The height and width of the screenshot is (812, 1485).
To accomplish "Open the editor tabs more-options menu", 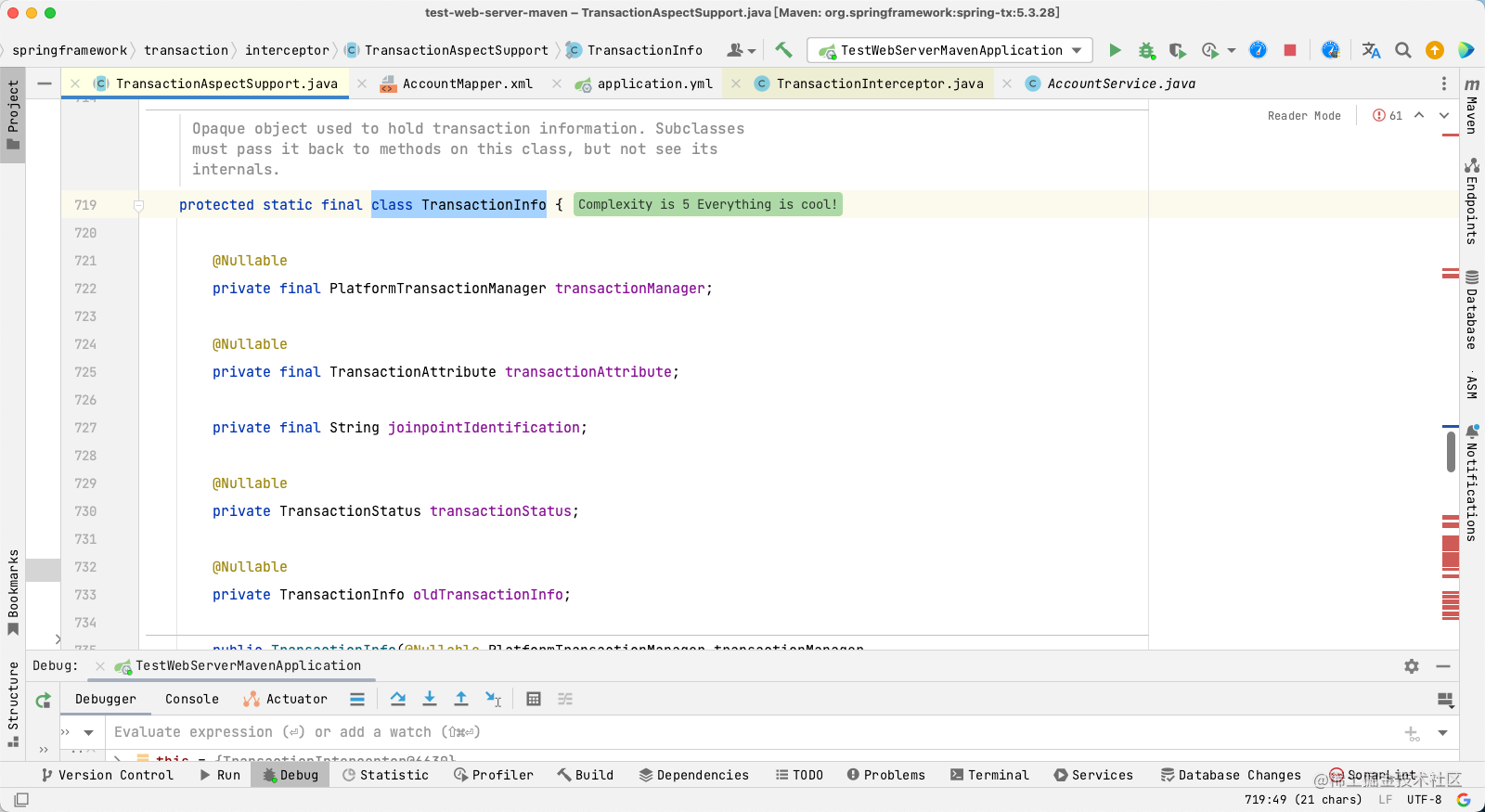I will tap(1443, 84).
